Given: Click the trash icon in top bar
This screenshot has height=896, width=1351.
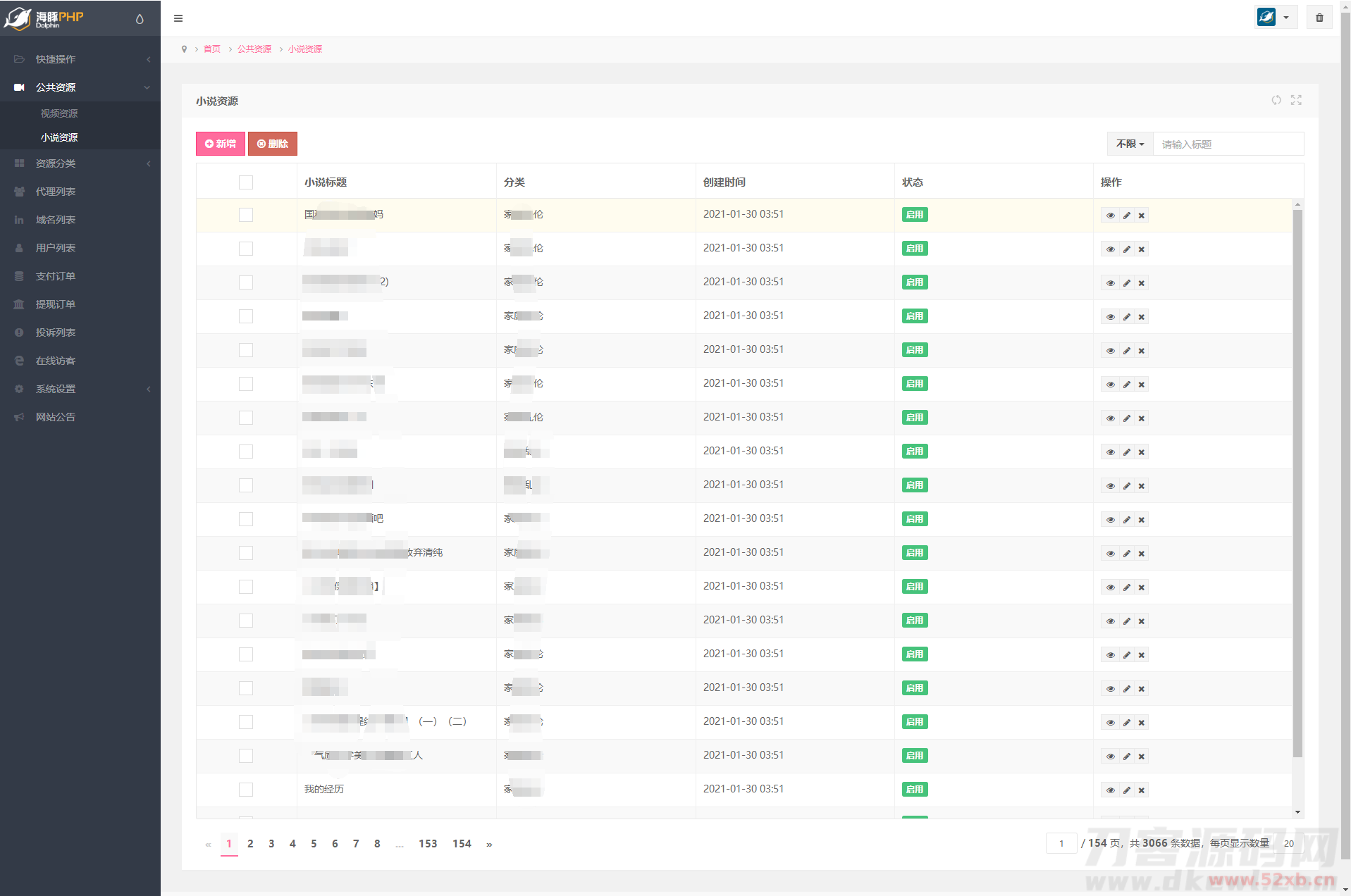Looking at the screenshot, I should pos(1319,18).
